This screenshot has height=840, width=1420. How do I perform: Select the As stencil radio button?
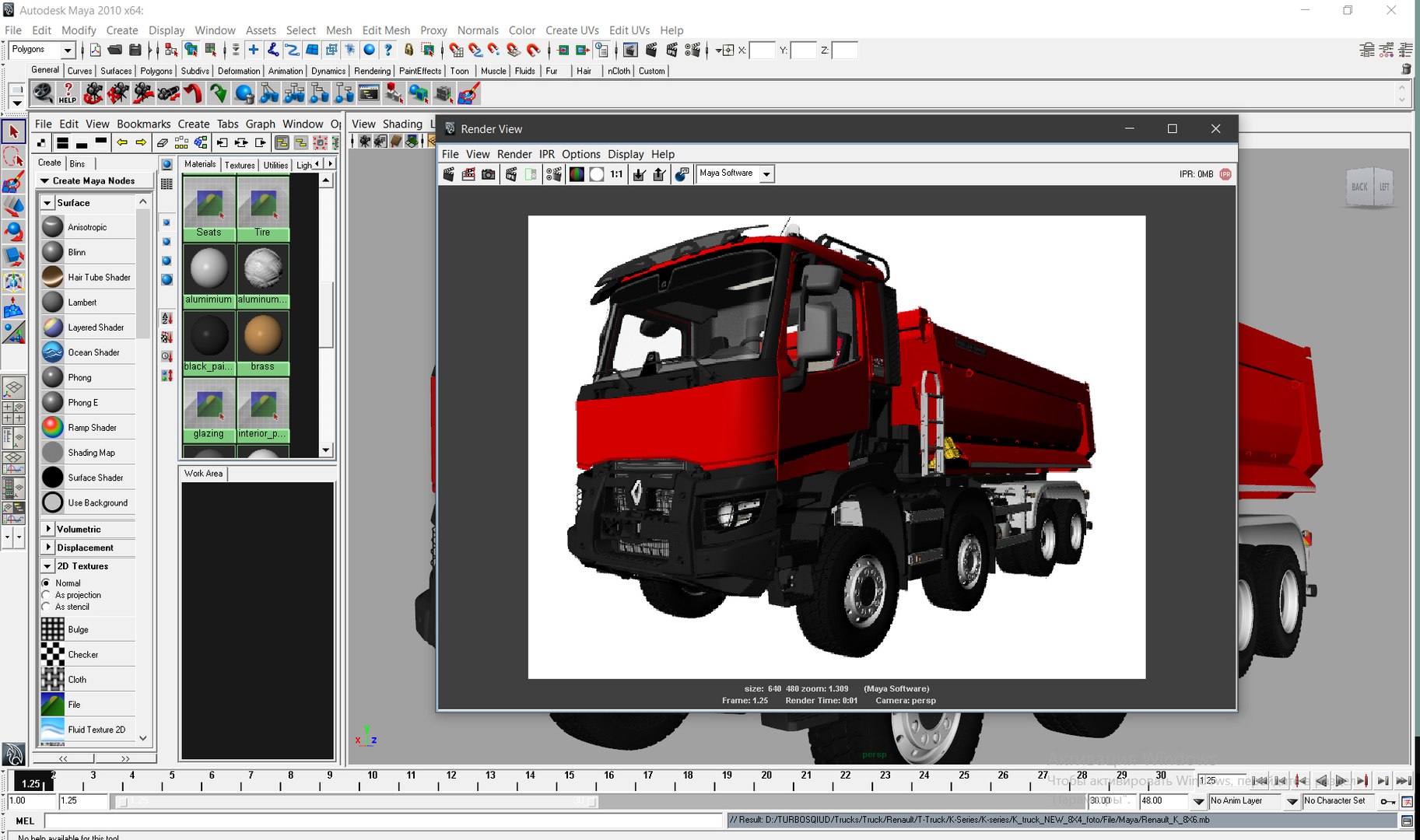pyautogui.click(x=46, y=607)
